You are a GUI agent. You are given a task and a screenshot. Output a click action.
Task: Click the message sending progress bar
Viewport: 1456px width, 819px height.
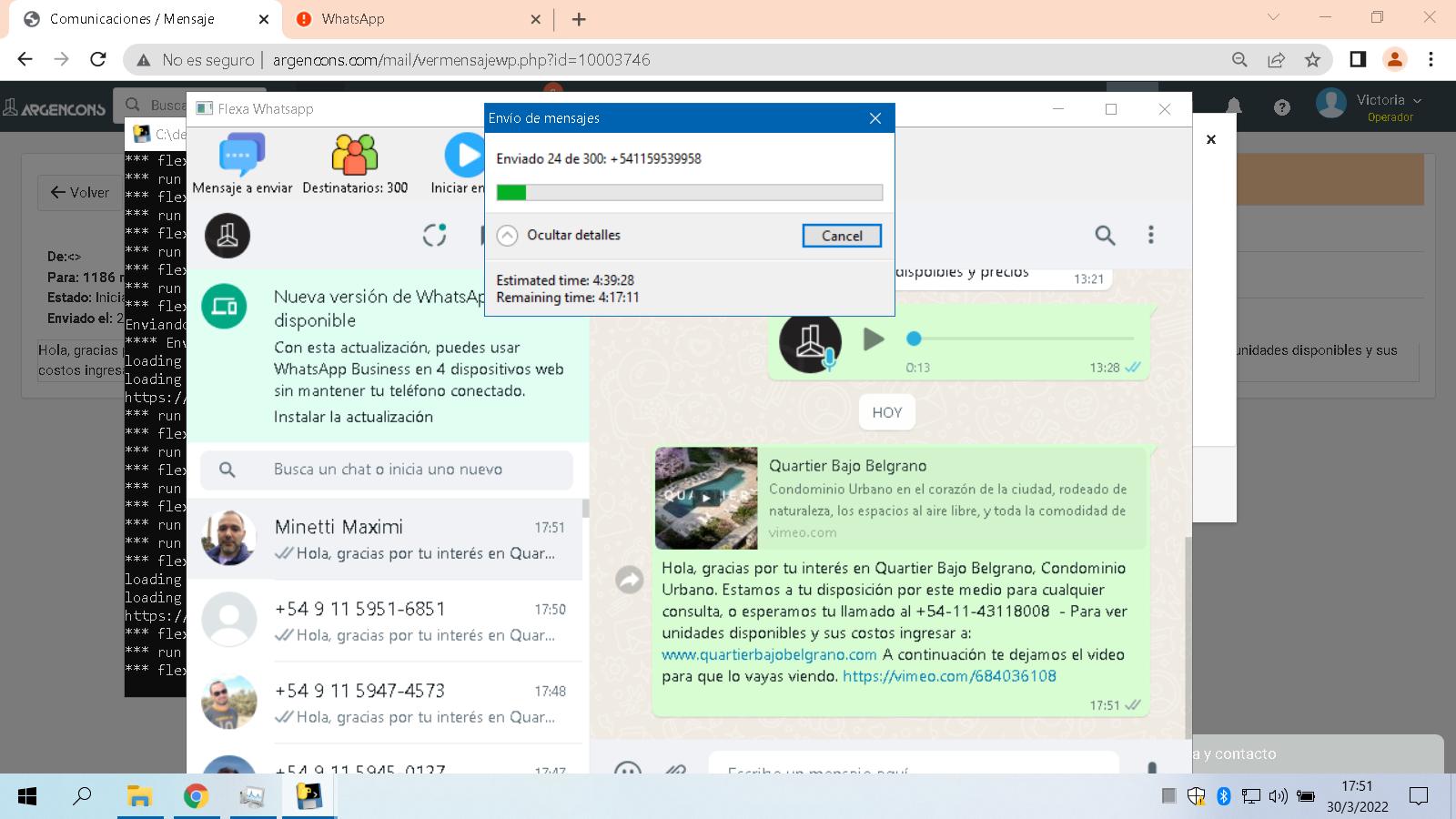click(x=689, y=192)
